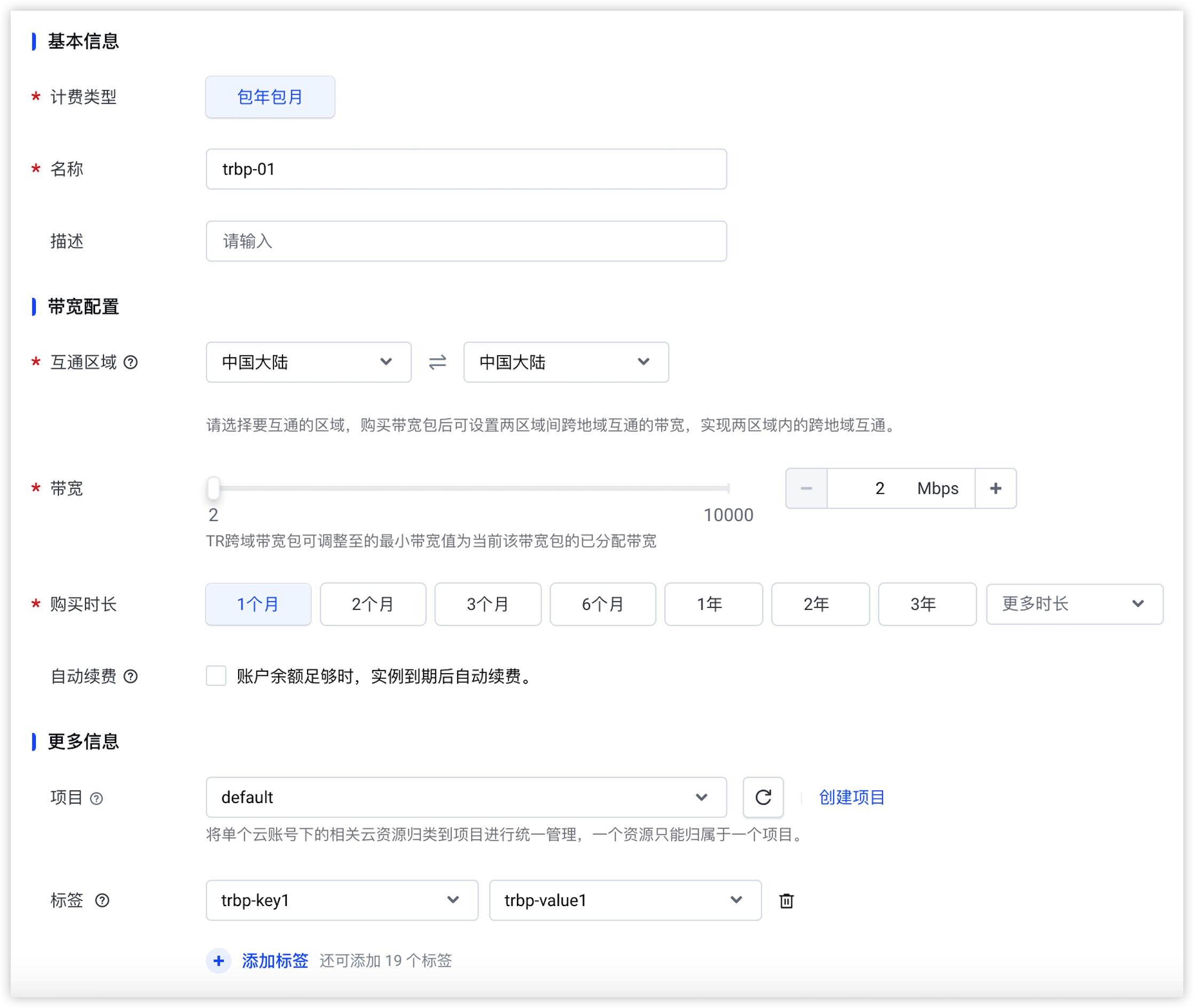Decrease bandwidth with the minus button
The height and width of the screenshot is (1008, 1194).
pos(806,489)
